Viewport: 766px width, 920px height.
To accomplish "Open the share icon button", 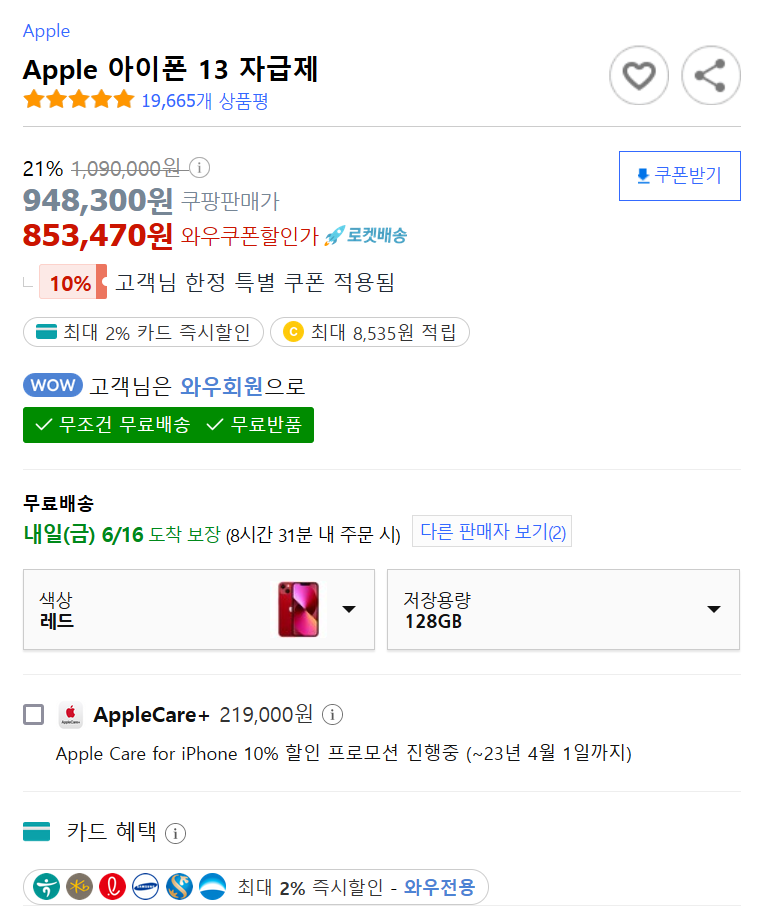I will pos(710,76).
